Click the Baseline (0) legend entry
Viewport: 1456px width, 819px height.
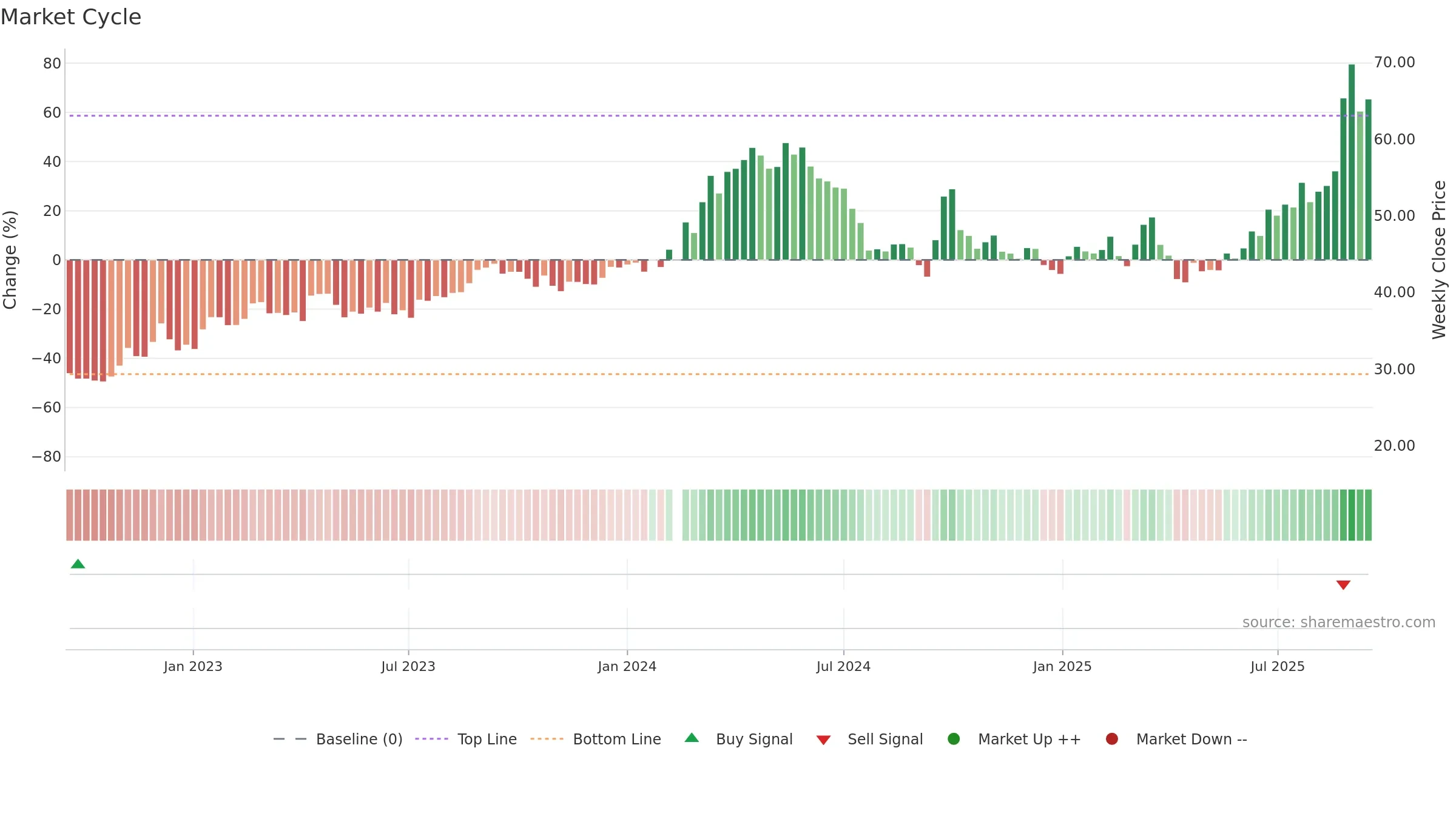click(338, 739)
